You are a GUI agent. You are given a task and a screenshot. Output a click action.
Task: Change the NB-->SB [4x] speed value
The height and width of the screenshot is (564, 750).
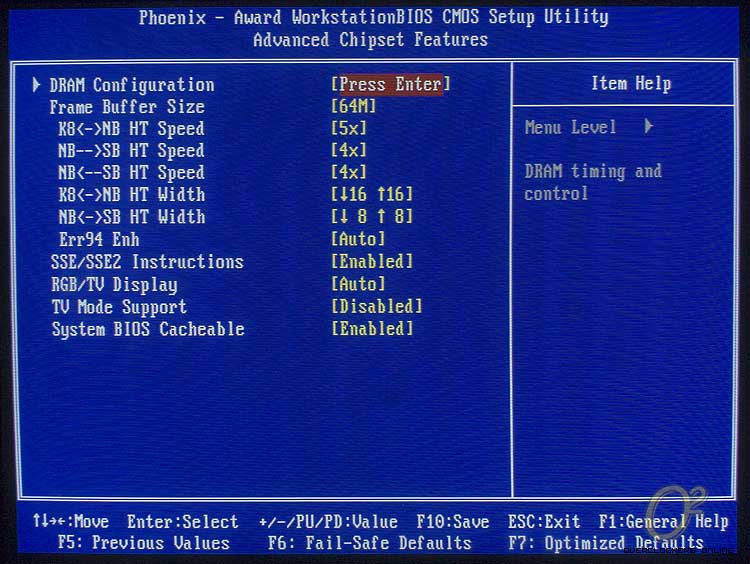[x=349, y=150]
